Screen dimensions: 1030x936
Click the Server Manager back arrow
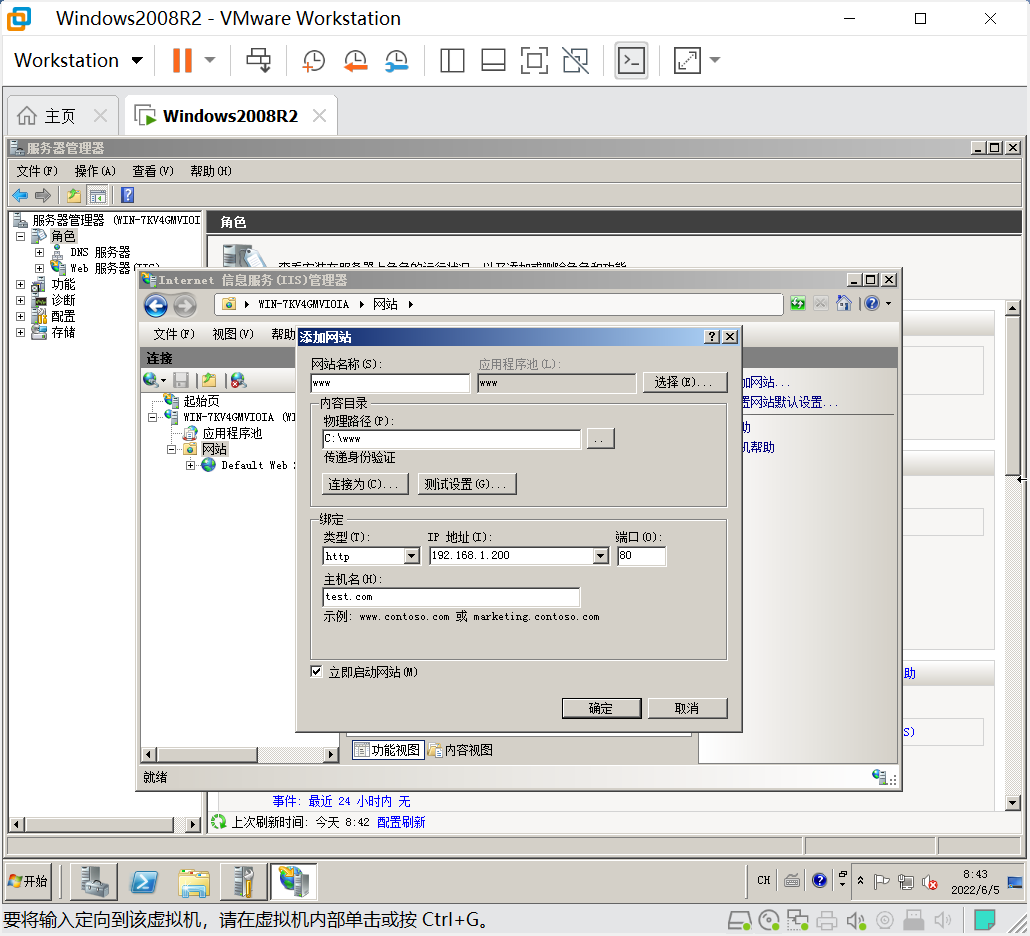click(x=20, y=195)
